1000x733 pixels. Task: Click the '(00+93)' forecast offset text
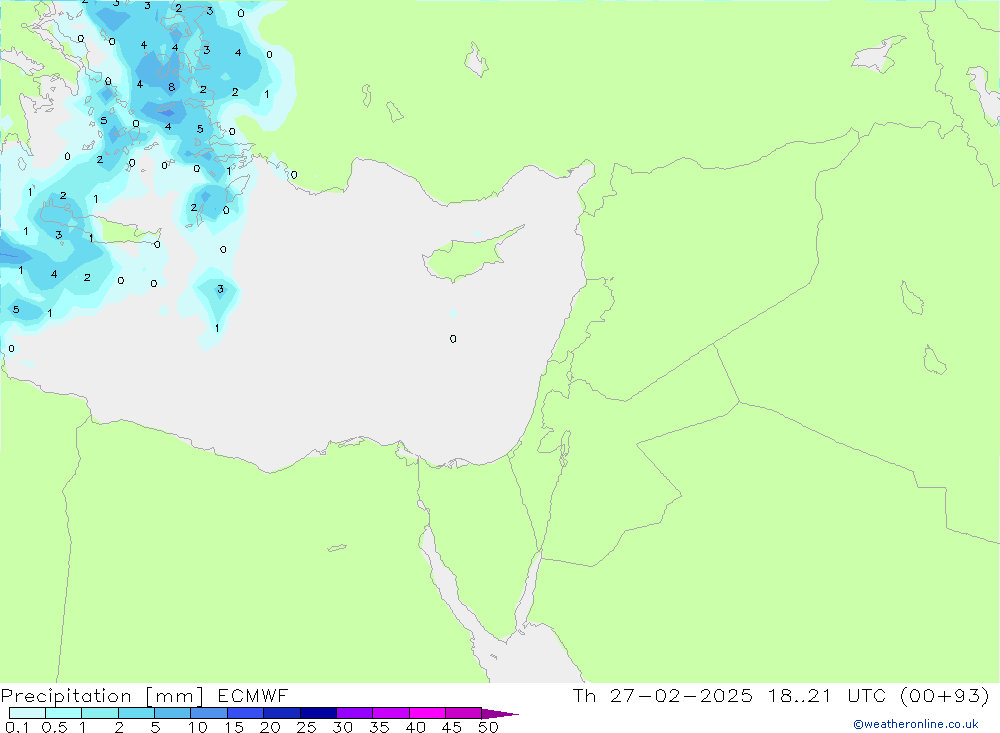(x=945, y=696)
